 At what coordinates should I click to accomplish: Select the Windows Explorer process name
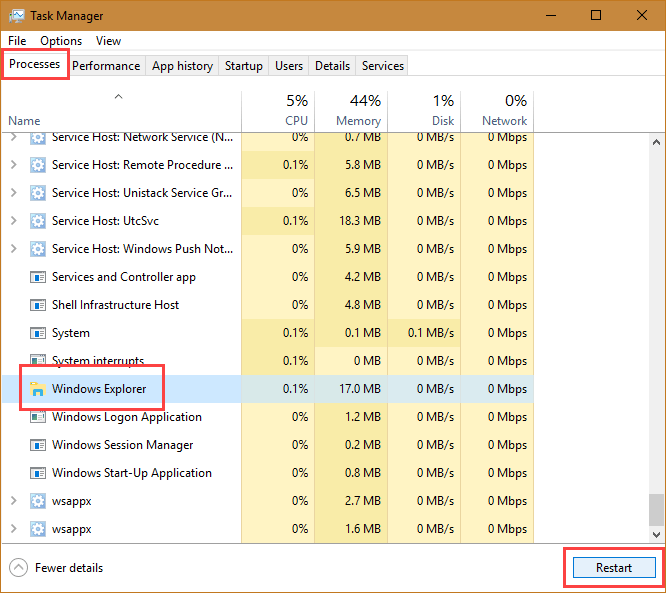tap(99, 389)
